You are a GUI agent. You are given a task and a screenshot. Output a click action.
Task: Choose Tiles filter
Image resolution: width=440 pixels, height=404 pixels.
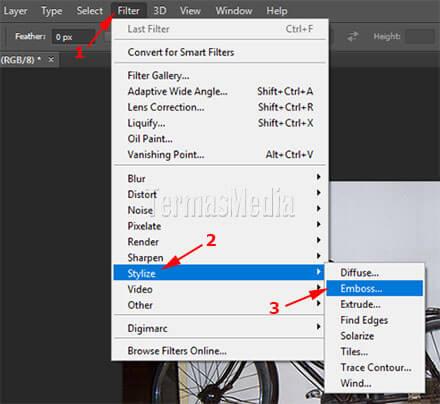(374, 352)
